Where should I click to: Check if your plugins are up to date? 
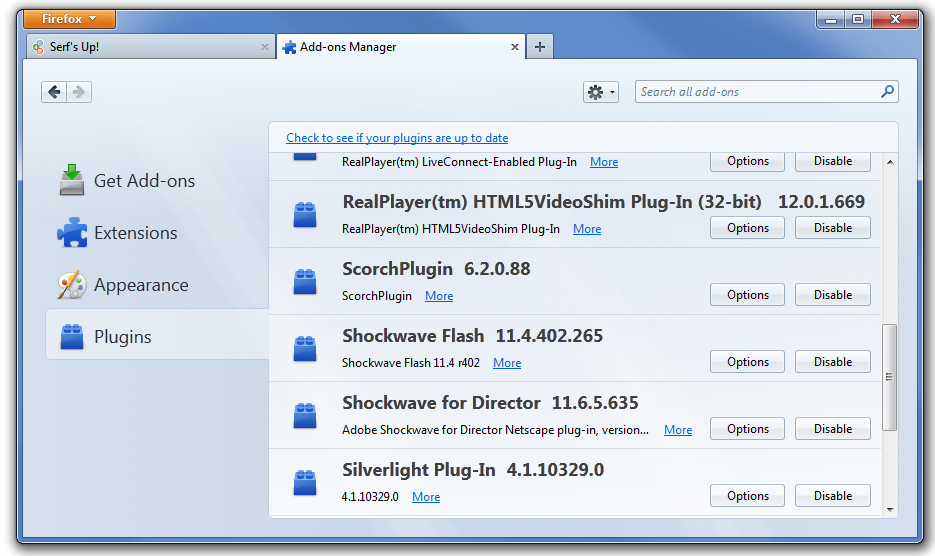pos(397,138)
